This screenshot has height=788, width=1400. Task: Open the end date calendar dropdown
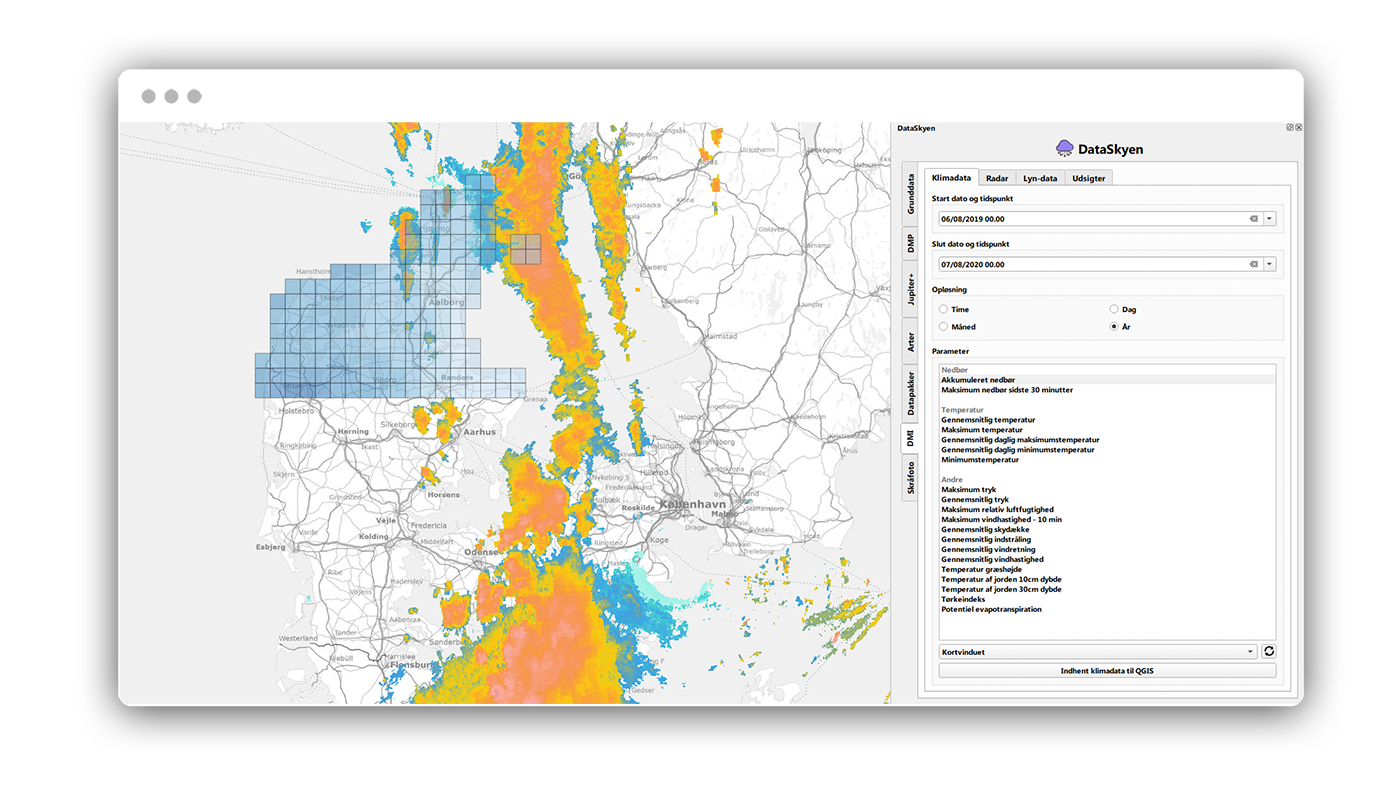point(1269,264)
